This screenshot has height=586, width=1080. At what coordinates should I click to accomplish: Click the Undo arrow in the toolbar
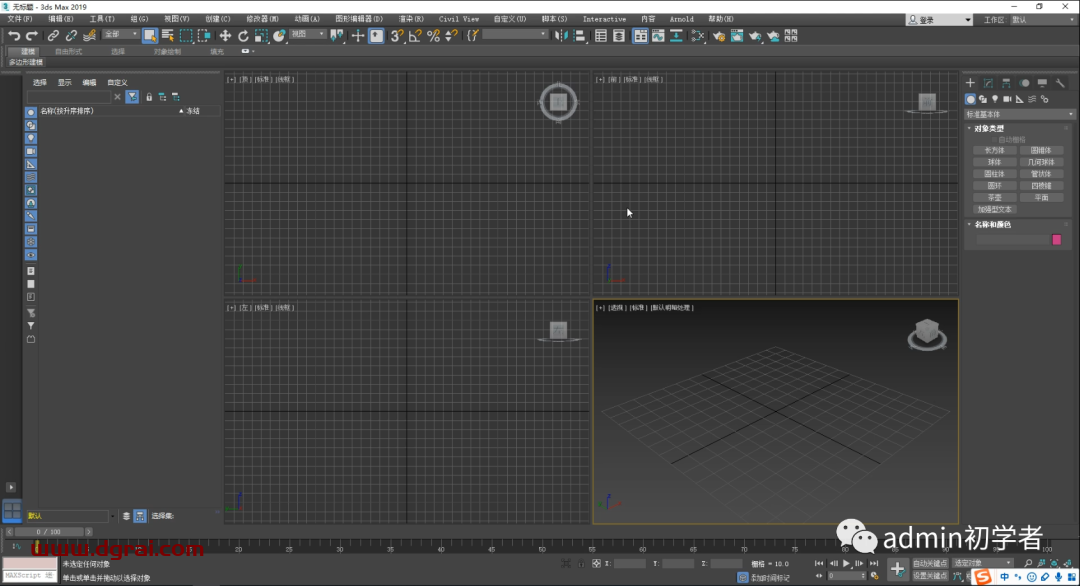(14, 36)
